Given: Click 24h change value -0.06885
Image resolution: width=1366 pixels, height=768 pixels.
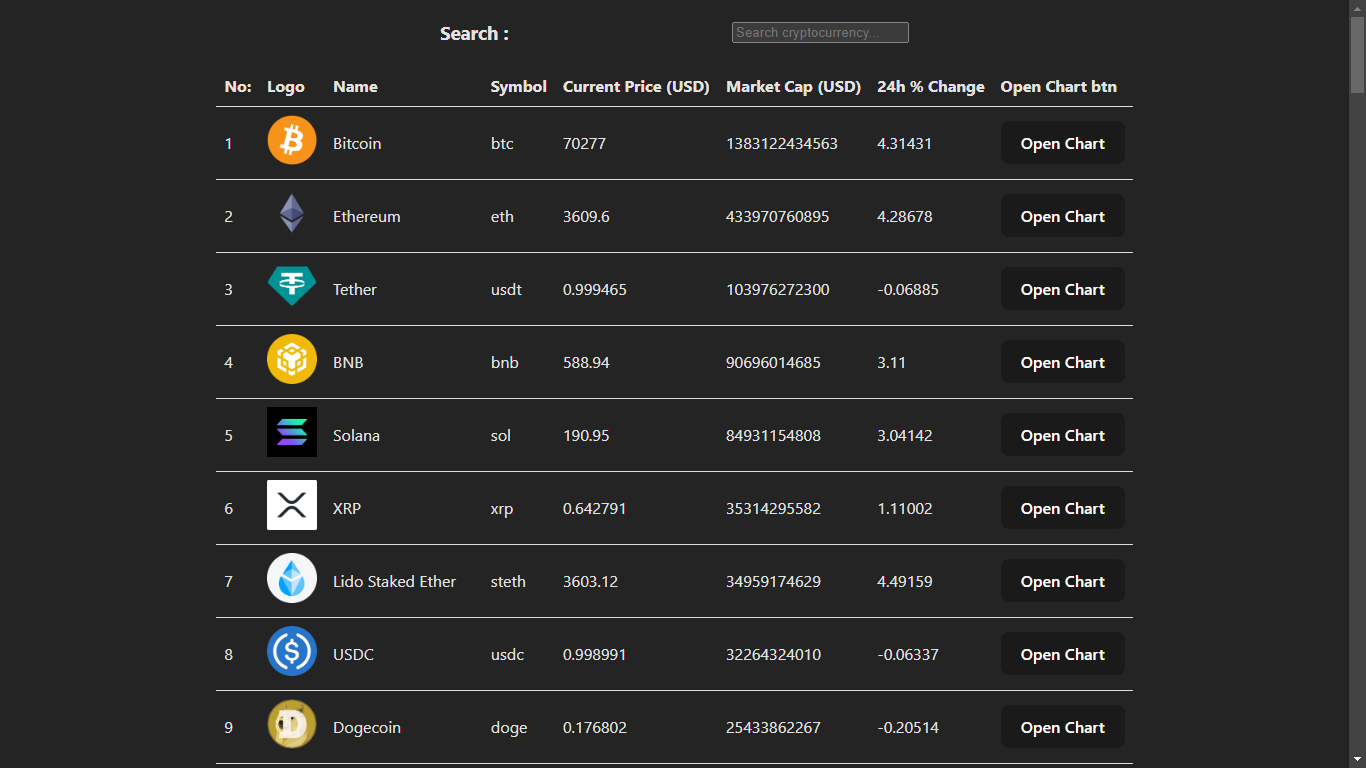Looking at the screenshot, I should point(908,290).
